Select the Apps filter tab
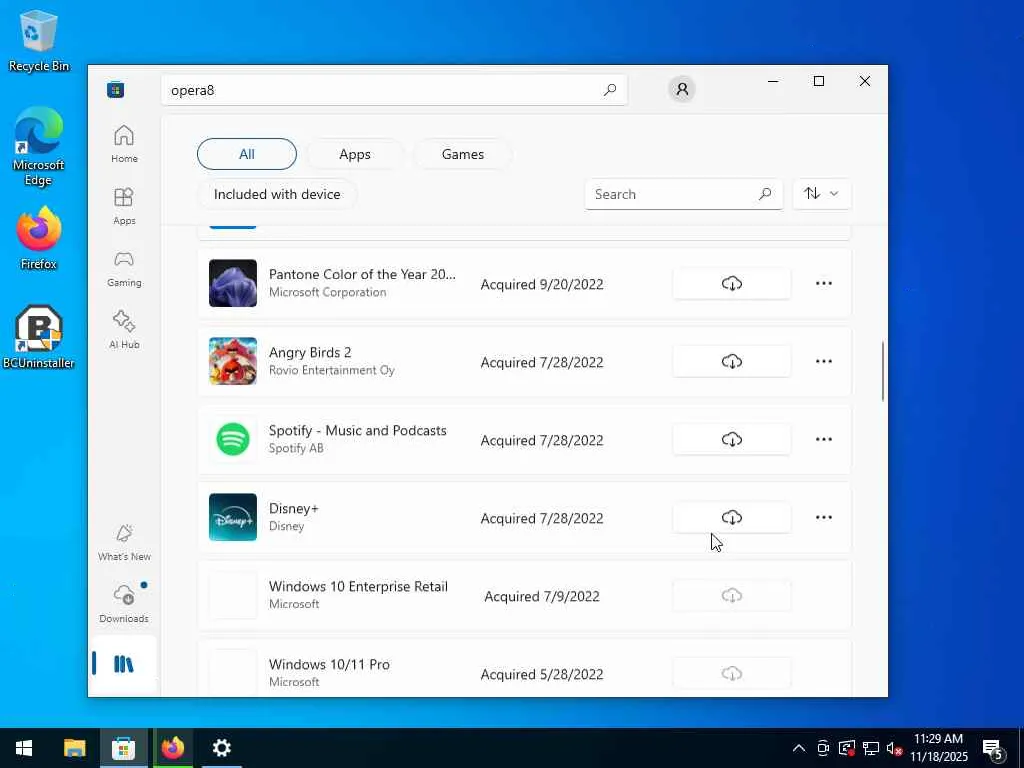Image resolution: width=1024 pixels, height=768 pixels. (x=355, y=154)
